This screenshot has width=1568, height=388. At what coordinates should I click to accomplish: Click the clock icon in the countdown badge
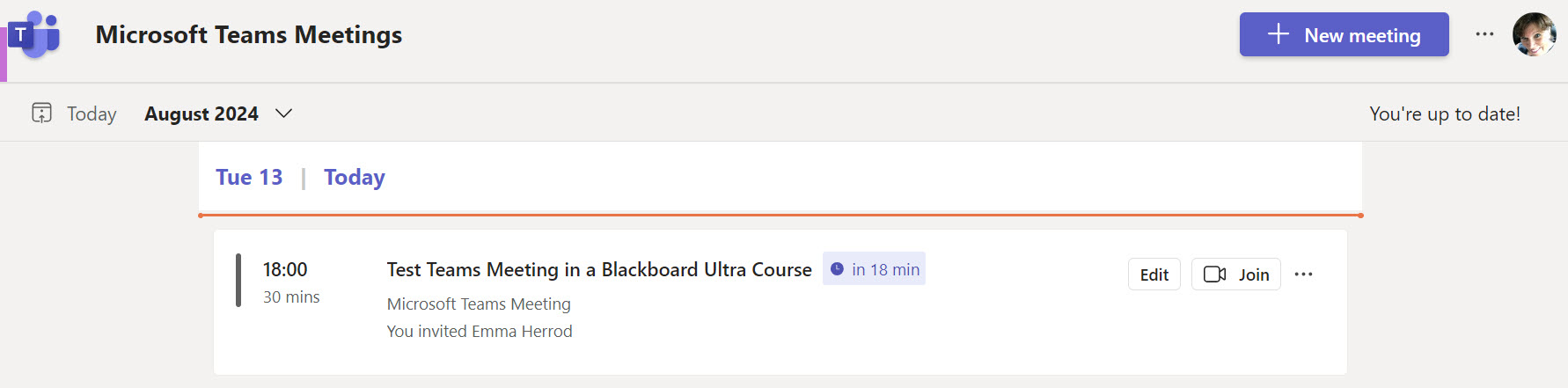(837, 269)
